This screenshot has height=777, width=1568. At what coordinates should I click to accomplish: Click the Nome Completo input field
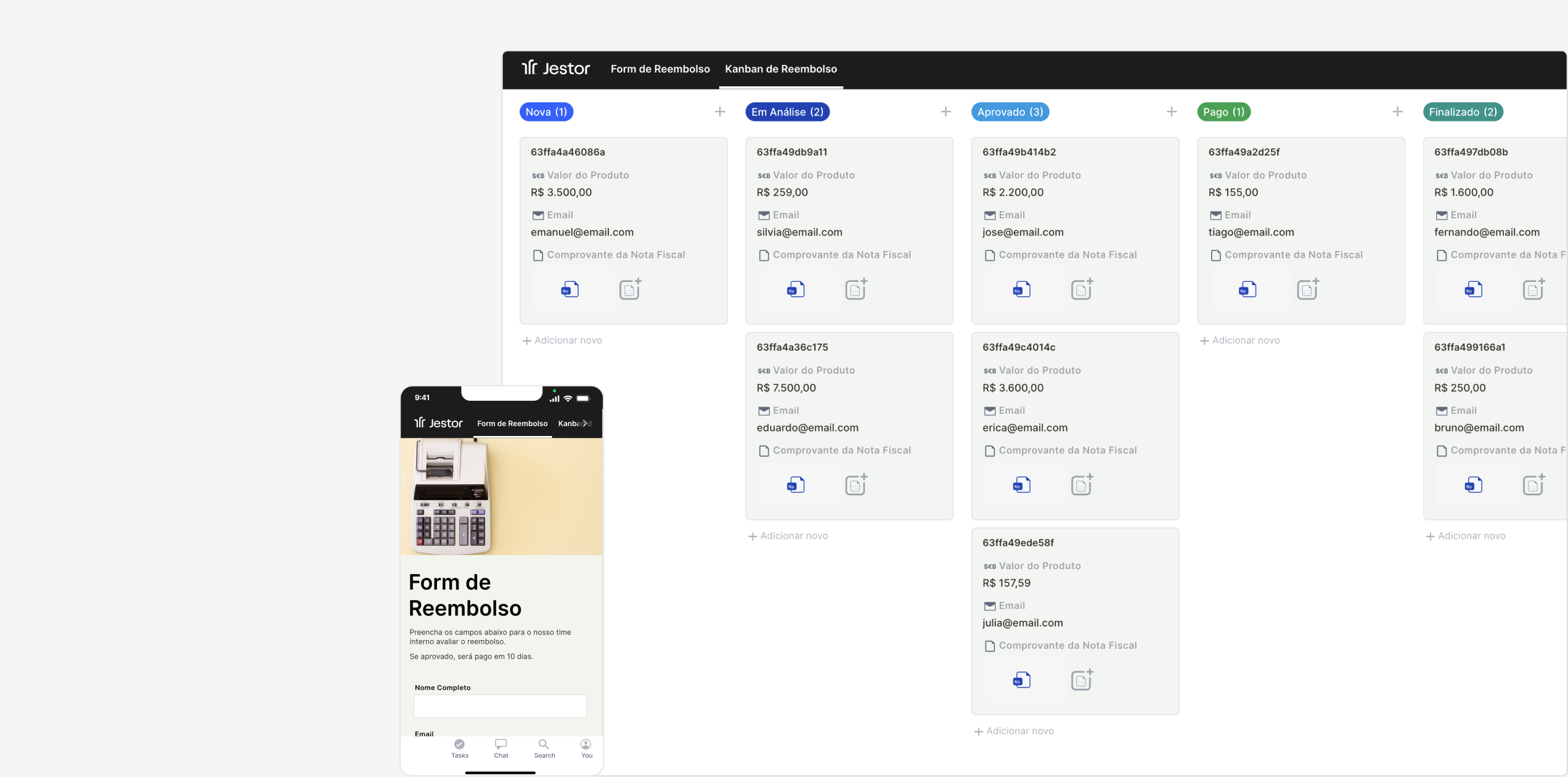[499, 706]
